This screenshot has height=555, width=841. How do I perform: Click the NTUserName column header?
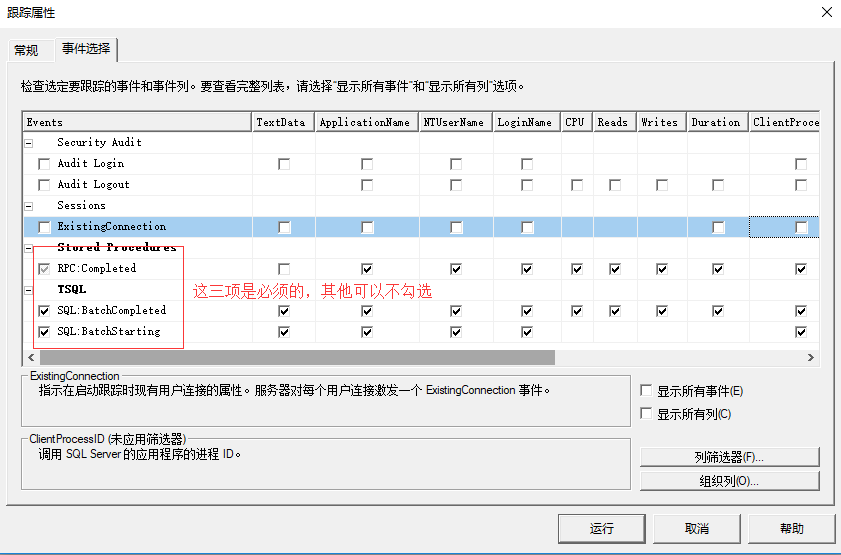(x=456, y=122)
